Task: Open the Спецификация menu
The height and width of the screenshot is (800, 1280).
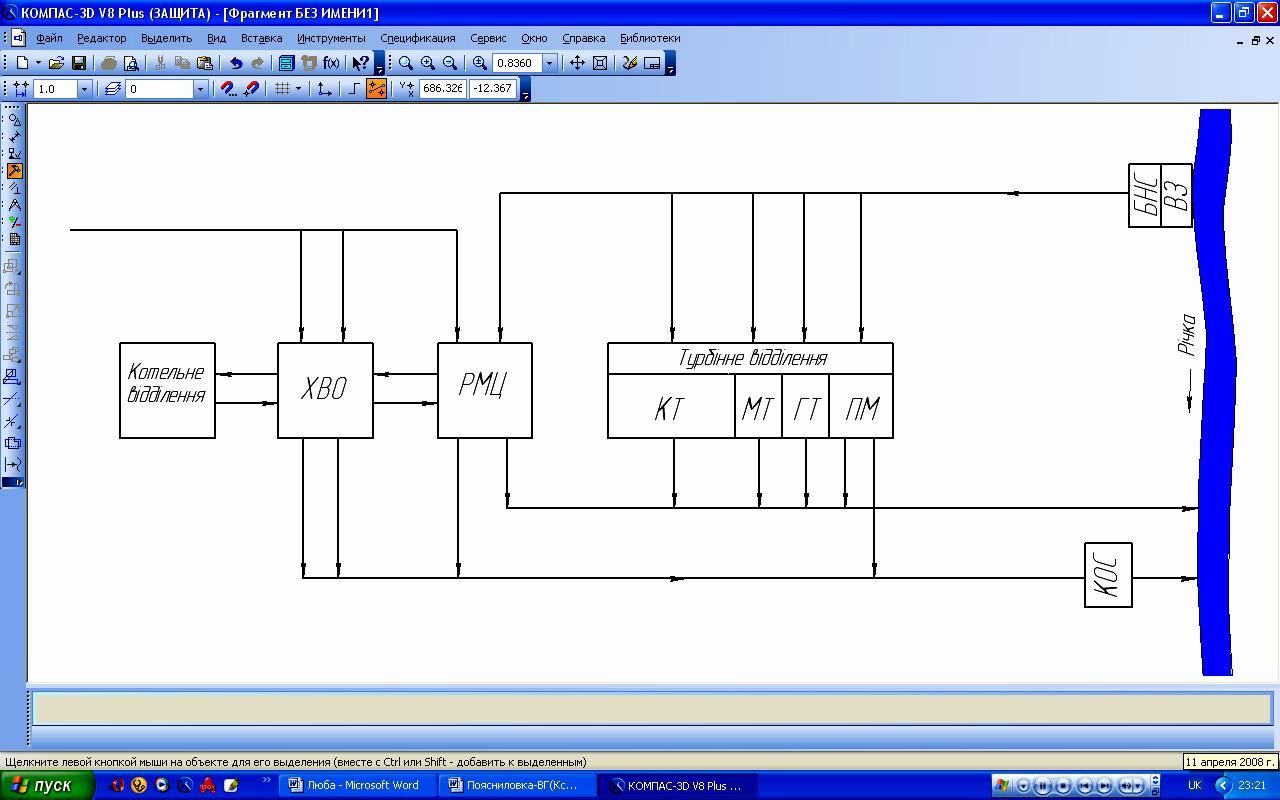Action: (x=418, y=38)
